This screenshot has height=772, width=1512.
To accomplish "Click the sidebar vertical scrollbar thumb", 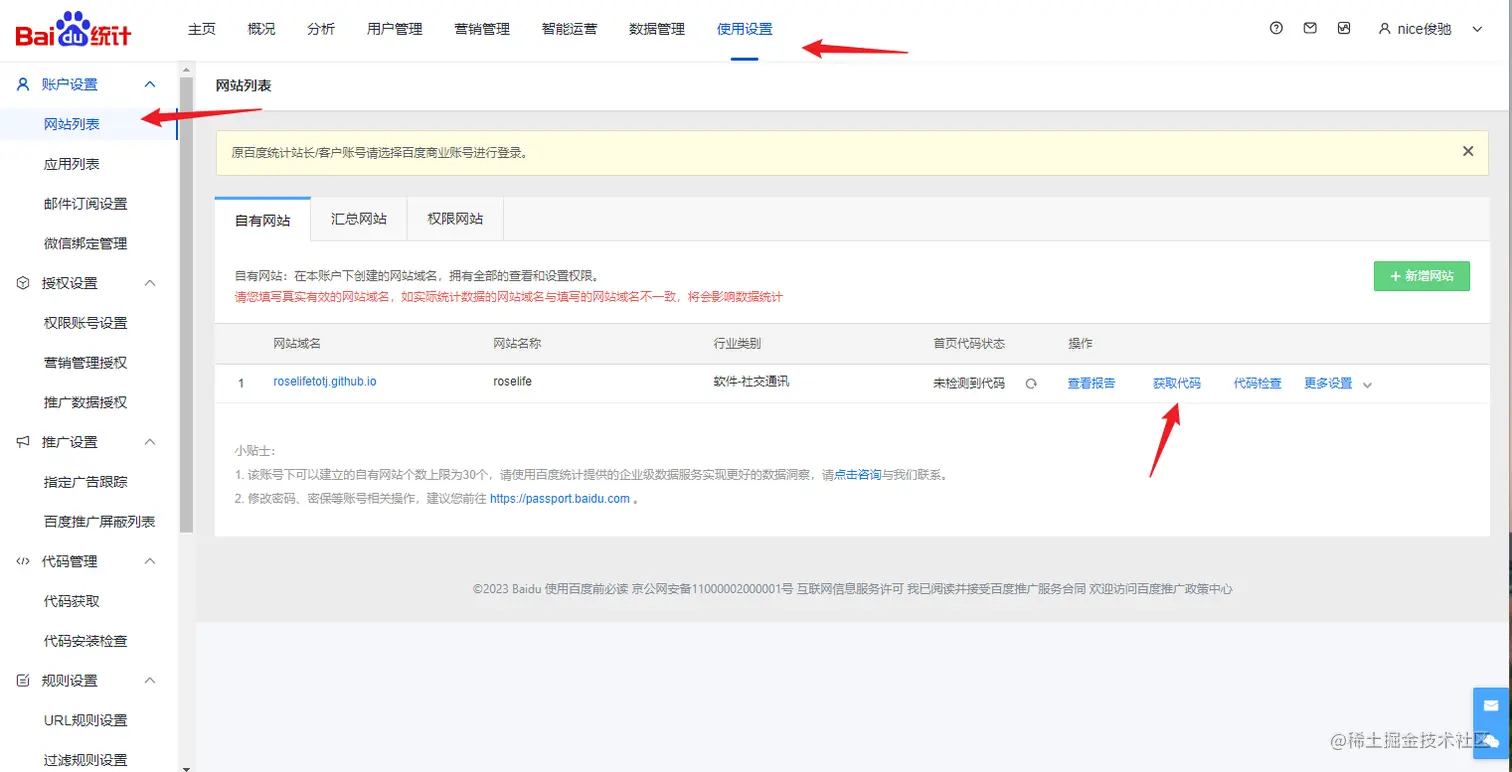I will click(186, 304).
